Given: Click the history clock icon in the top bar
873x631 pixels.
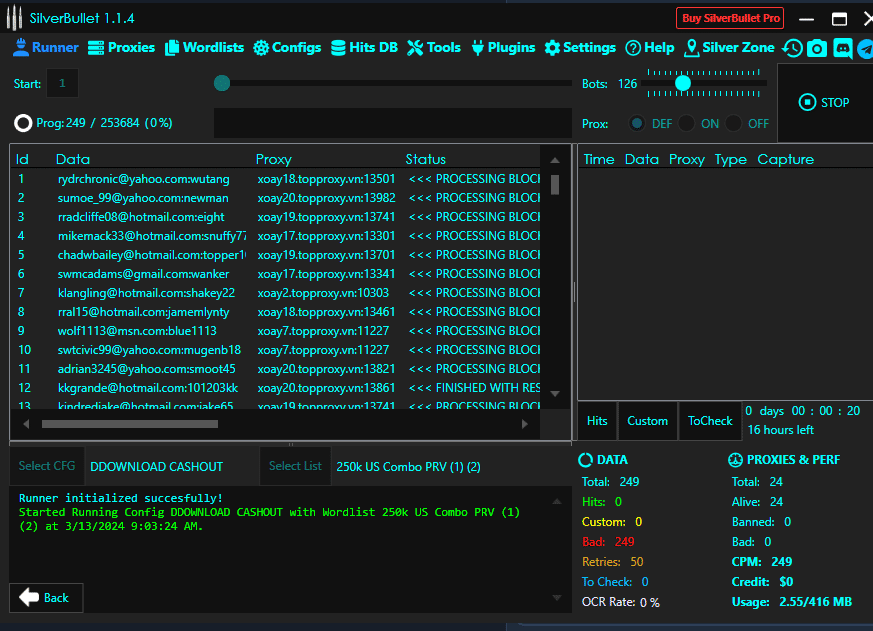Looking at the screenshot, I should tap(792, 48).
